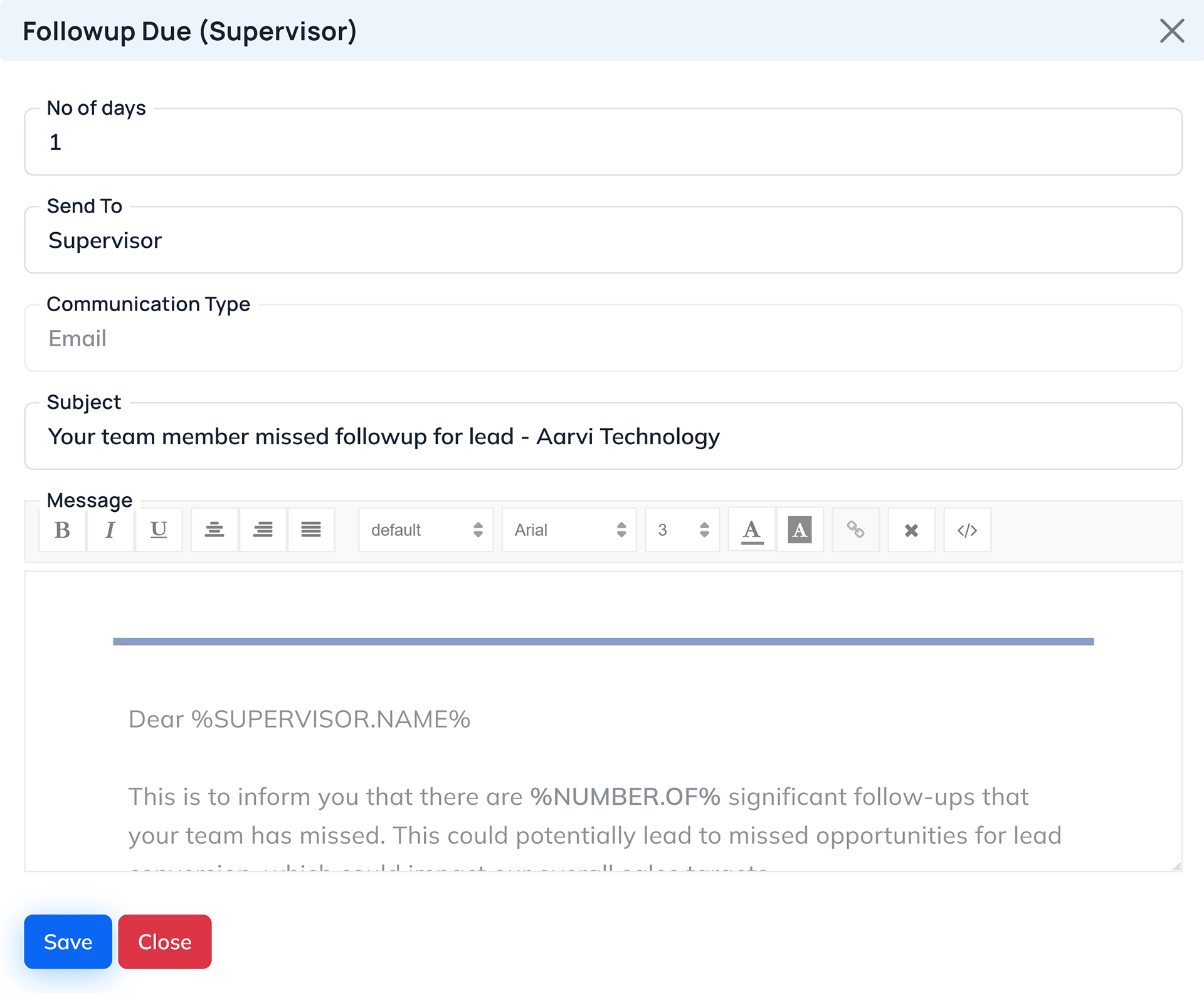
Task: Click the Subject input field
Action: (602, 437)
